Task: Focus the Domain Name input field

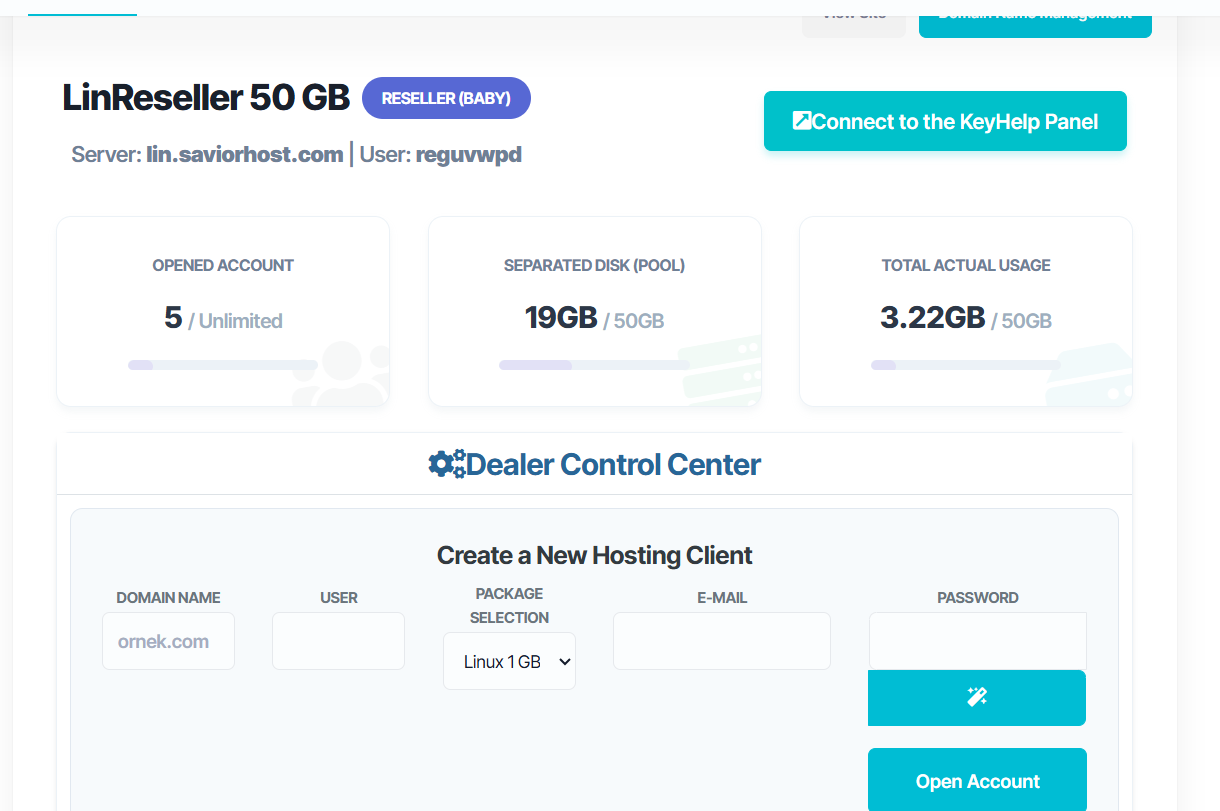Action: [x=168, y=641]
